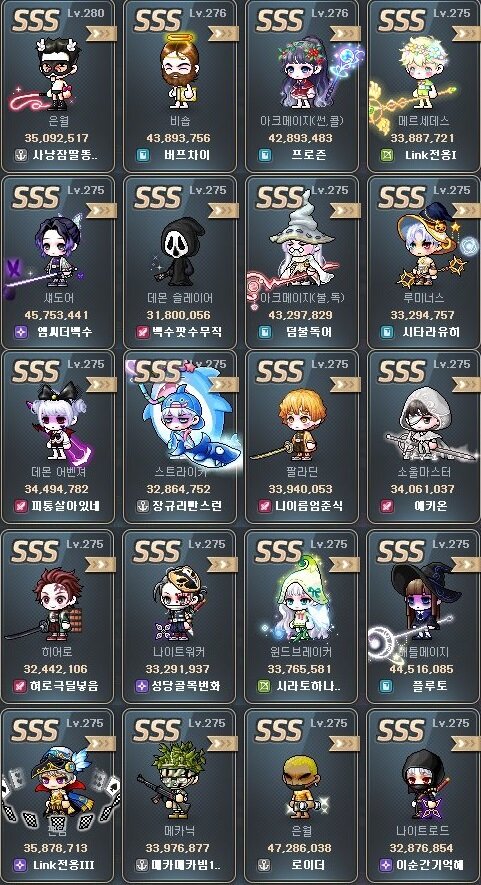Click the character name 시타라유히
Viewport: 481px width, 885px height.
pyautogui.click(x=429, y=332)
